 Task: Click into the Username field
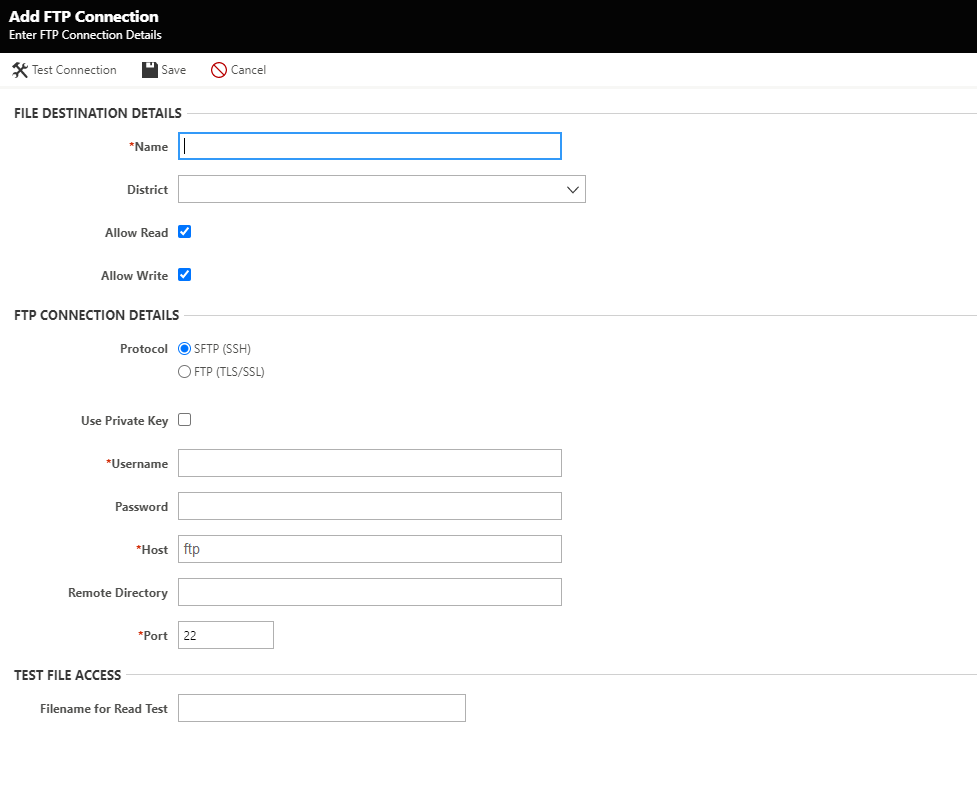pos(370,463)
